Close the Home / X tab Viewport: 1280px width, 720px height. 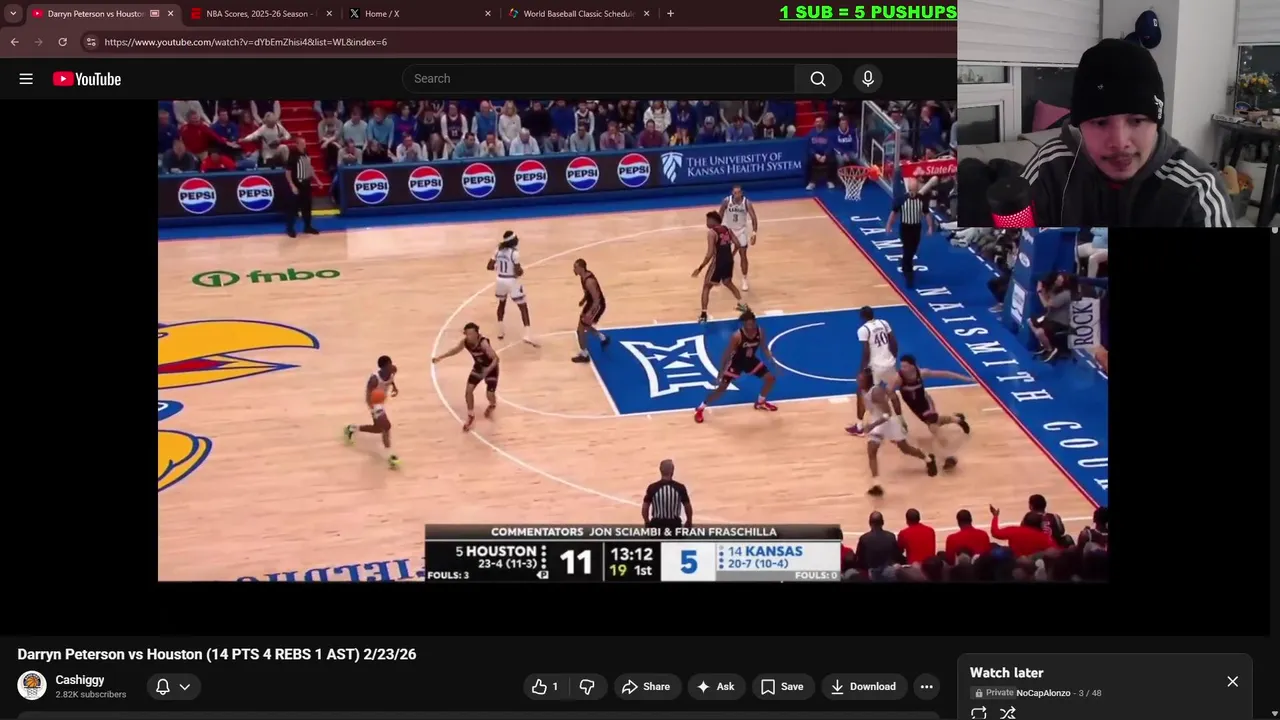coord(488,14)
